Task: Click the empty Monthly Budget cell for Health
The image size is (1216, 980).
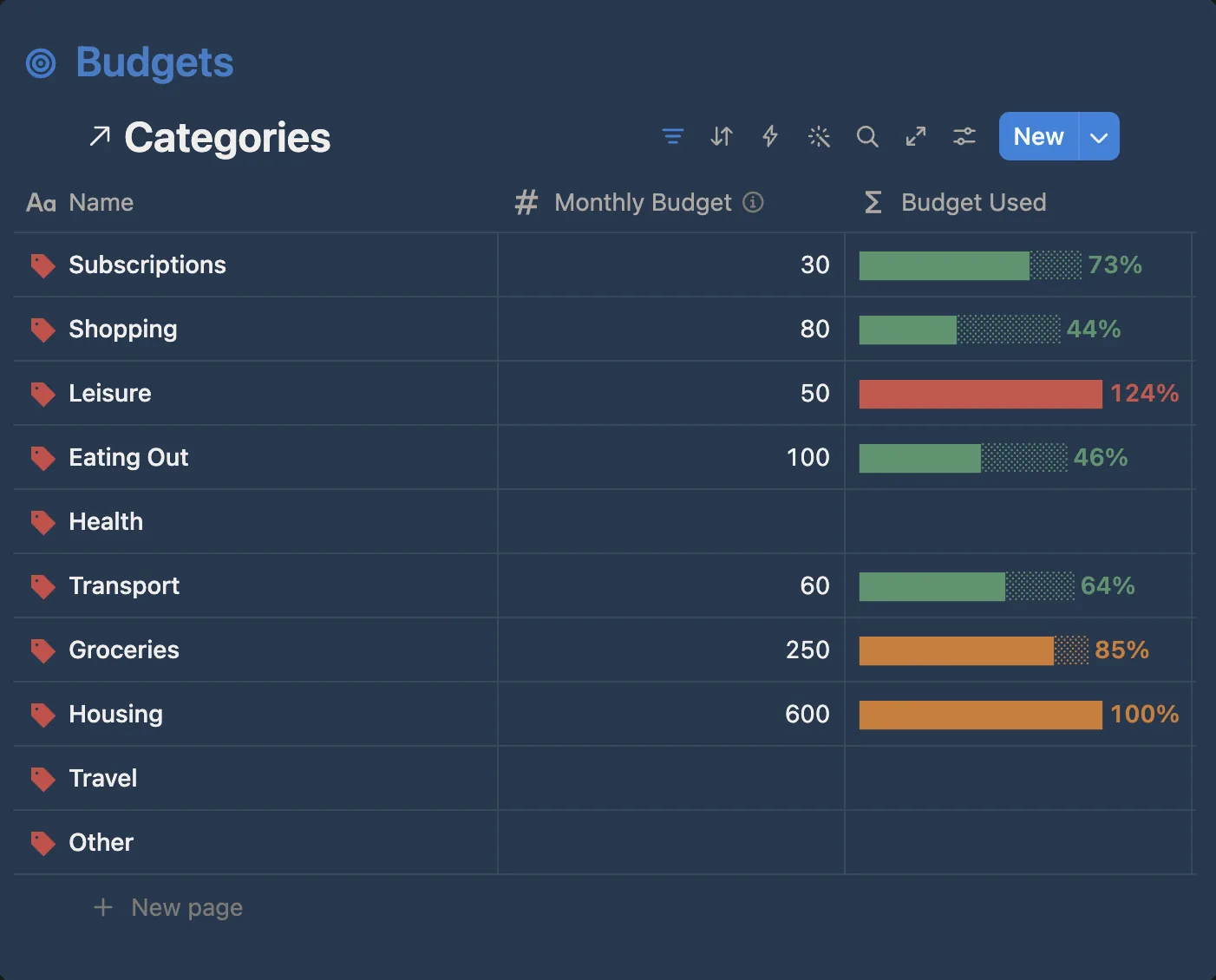Action: pyautogui.click(x=671, y=521)
